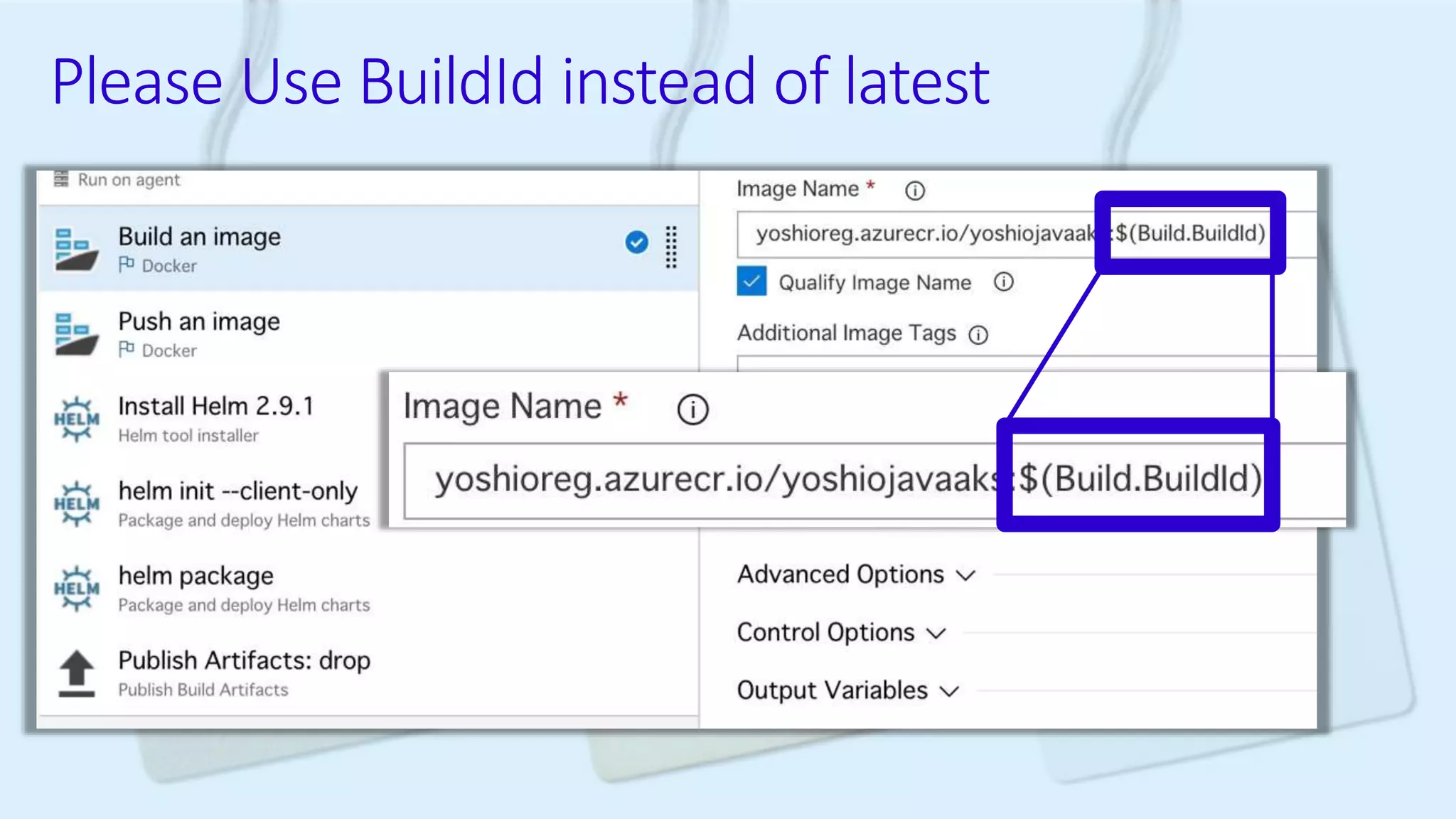Click Package and deploy Helm charts under helm package
This screenshot has width=1456, height=819.
point(244,605)
